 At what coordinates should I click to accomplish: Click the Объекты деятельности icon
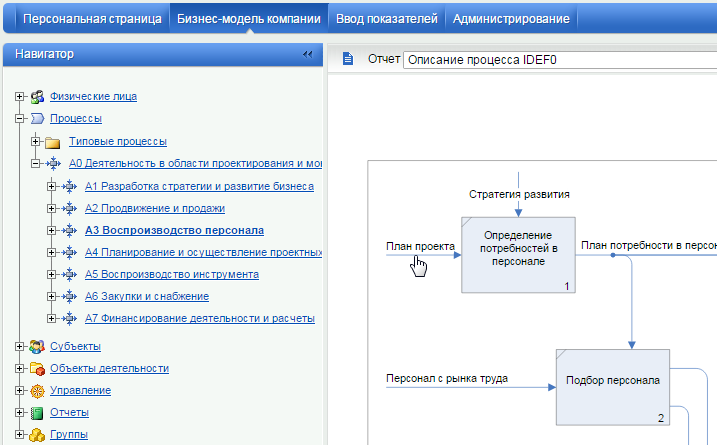pyautogui.click(x=37, y=369)
